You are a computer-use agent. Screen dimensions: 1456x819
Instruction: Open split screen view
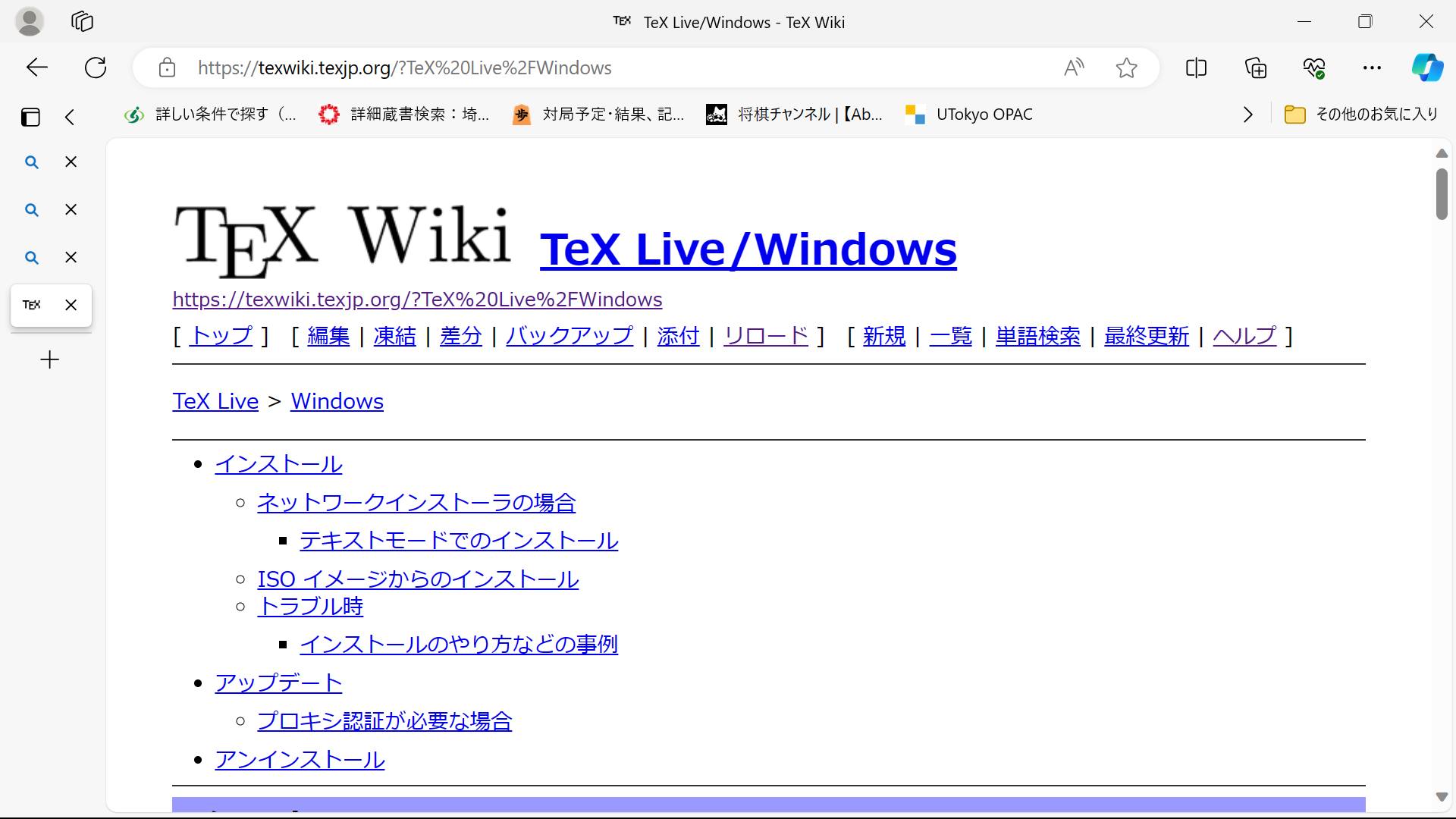point(1196,67)
